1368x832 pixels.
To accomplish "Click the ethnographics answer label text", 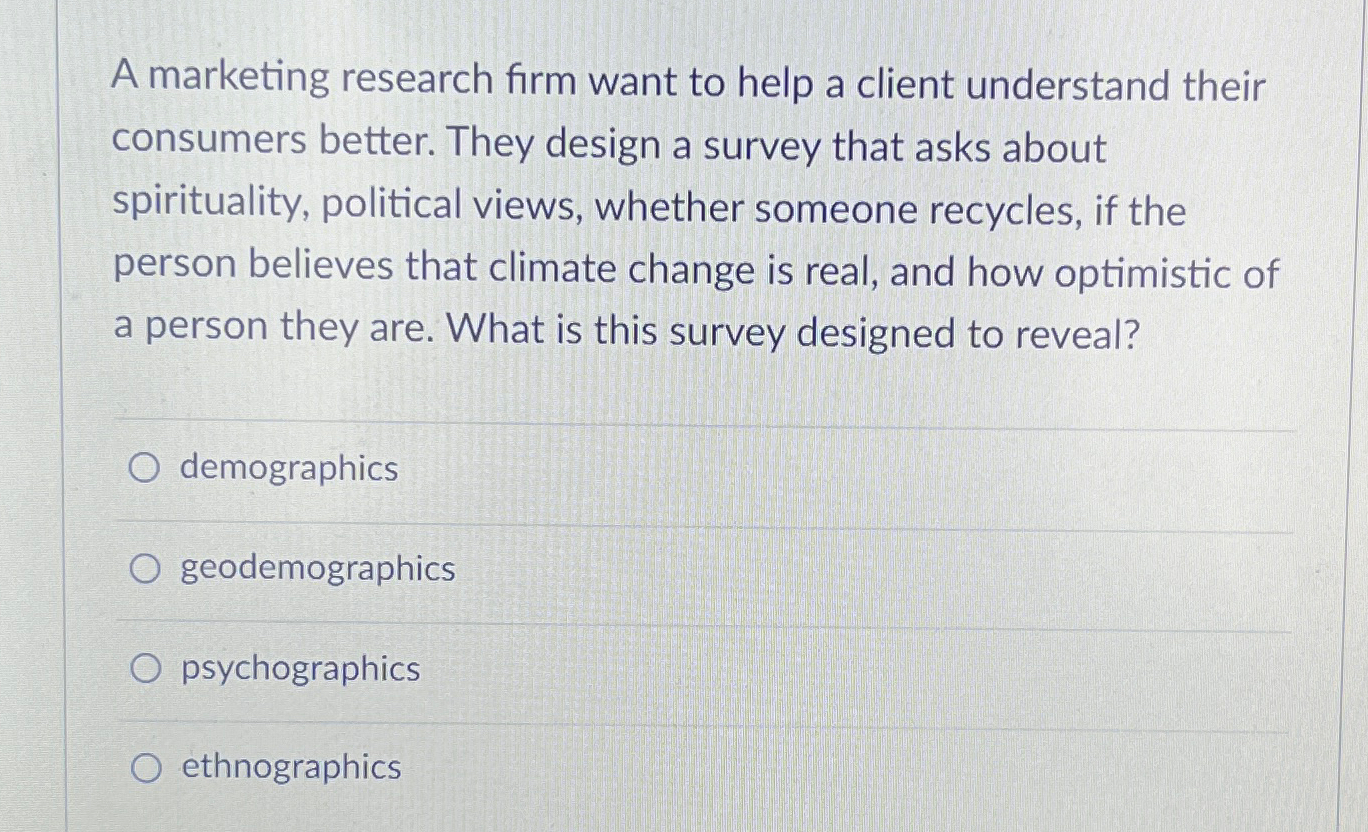I will pos(288,768).
